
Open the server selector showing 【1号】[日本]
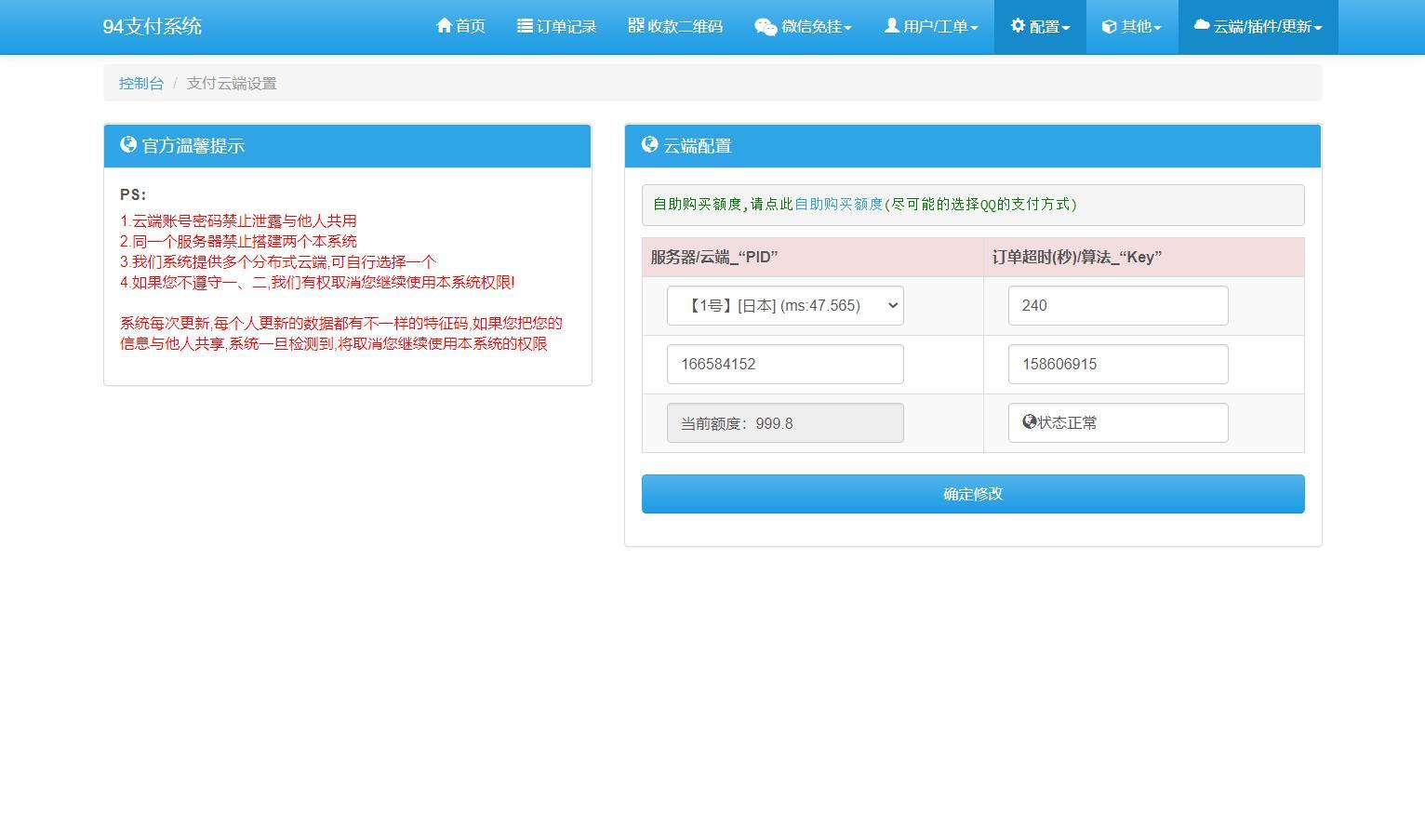point(784,305)
